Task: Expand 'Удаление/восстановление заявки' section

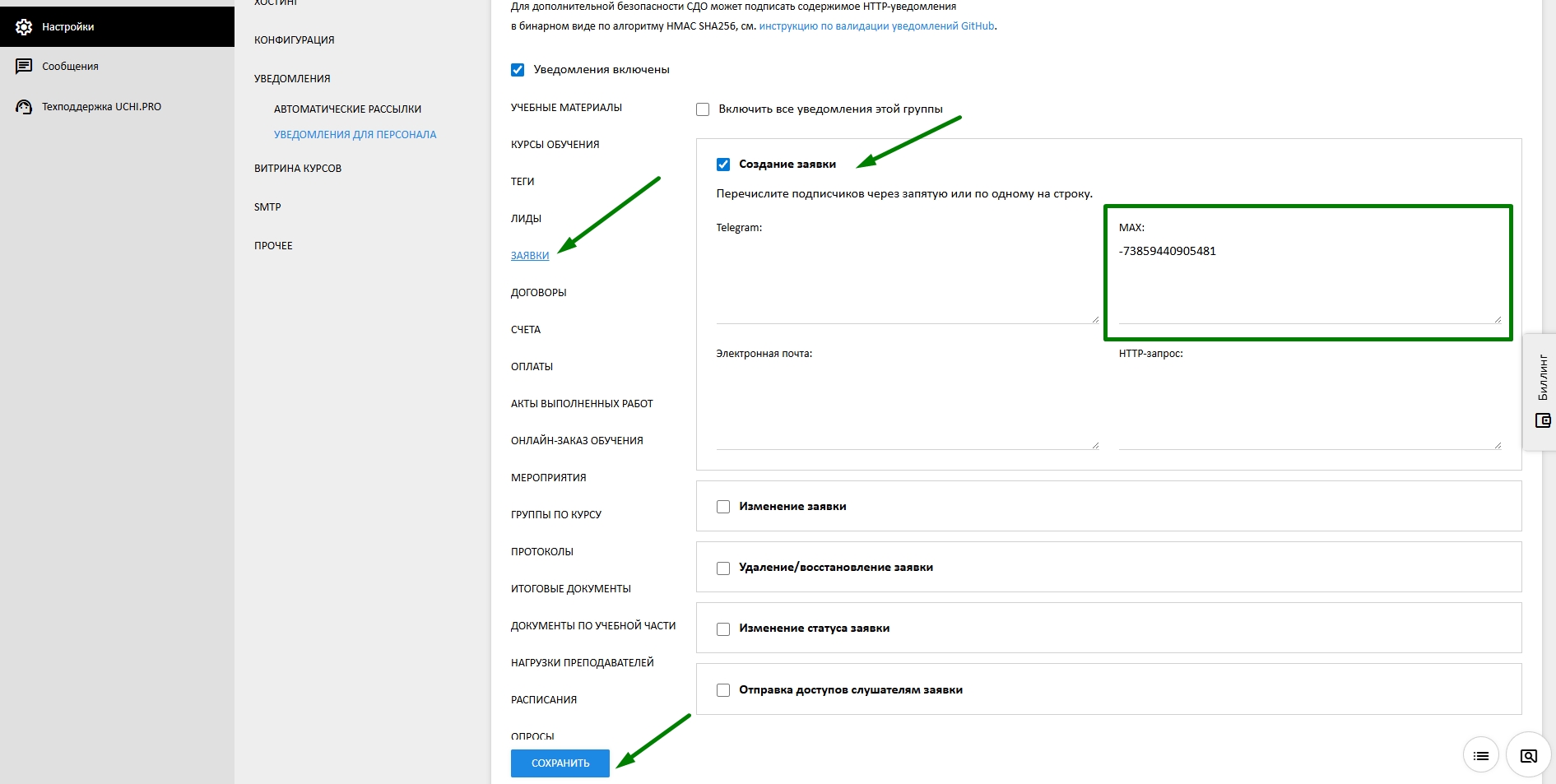Action: tap(835, 568)
